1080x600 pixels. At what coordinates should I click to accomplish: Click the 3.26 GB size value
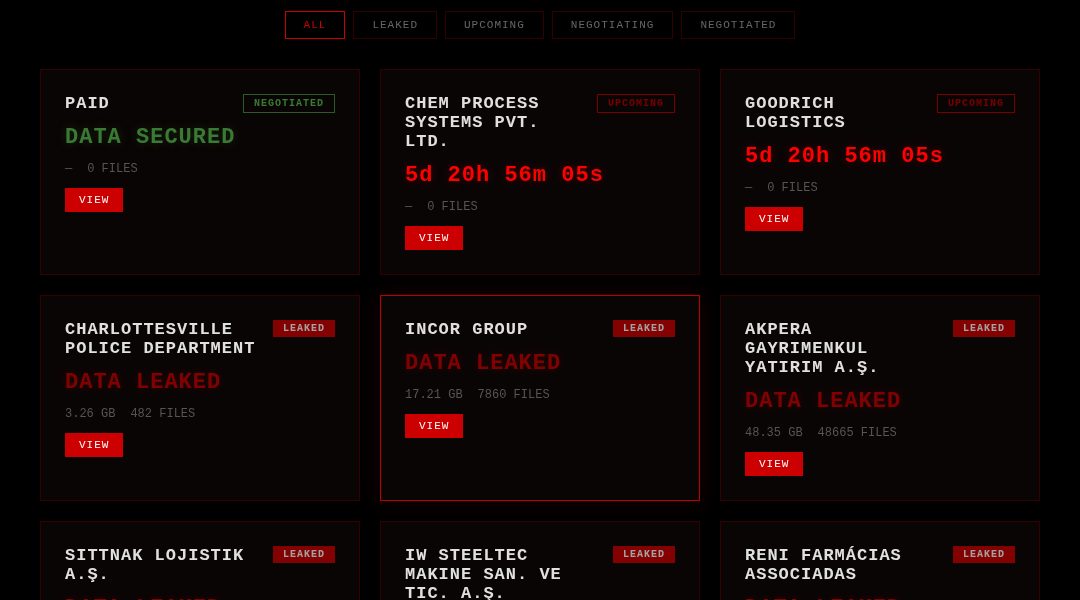click(90, 413)
